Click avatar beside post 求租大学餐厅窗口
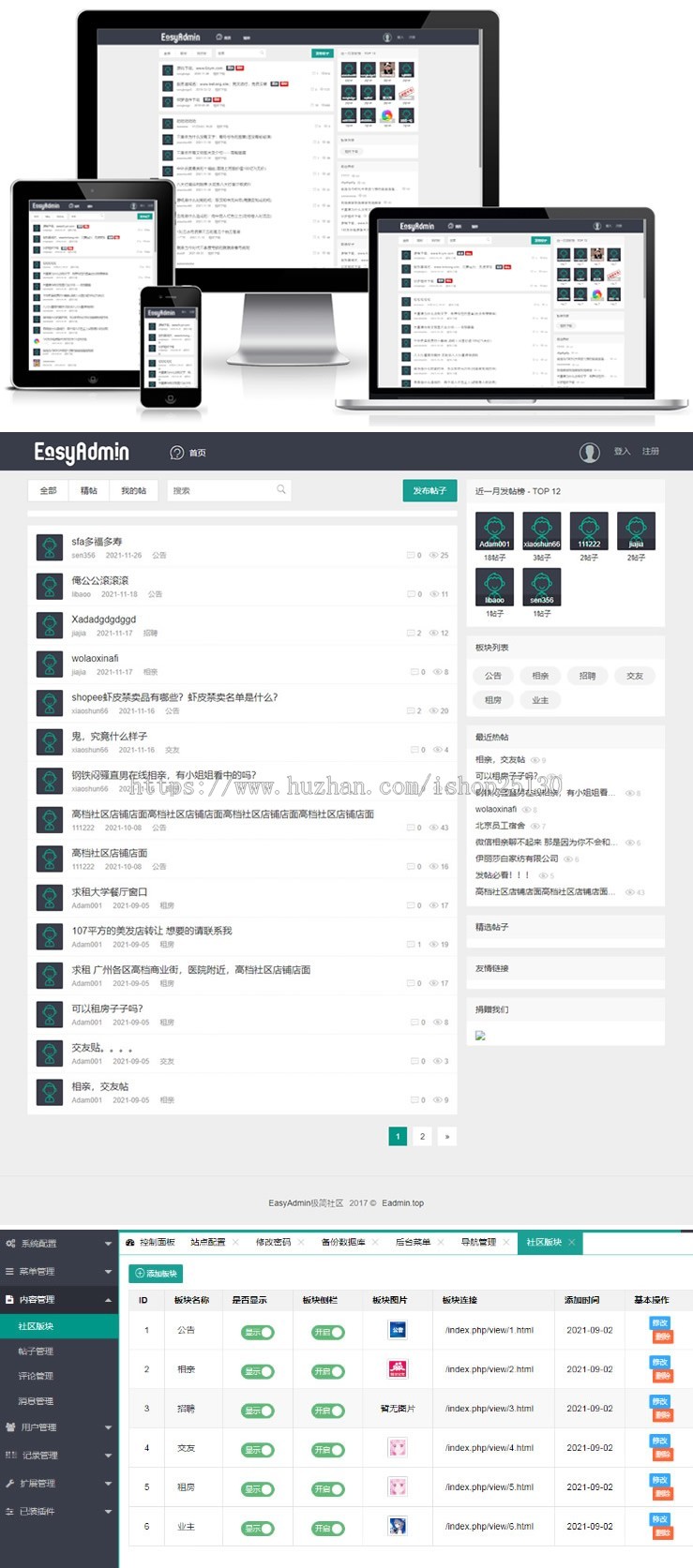 coord(49,898)
